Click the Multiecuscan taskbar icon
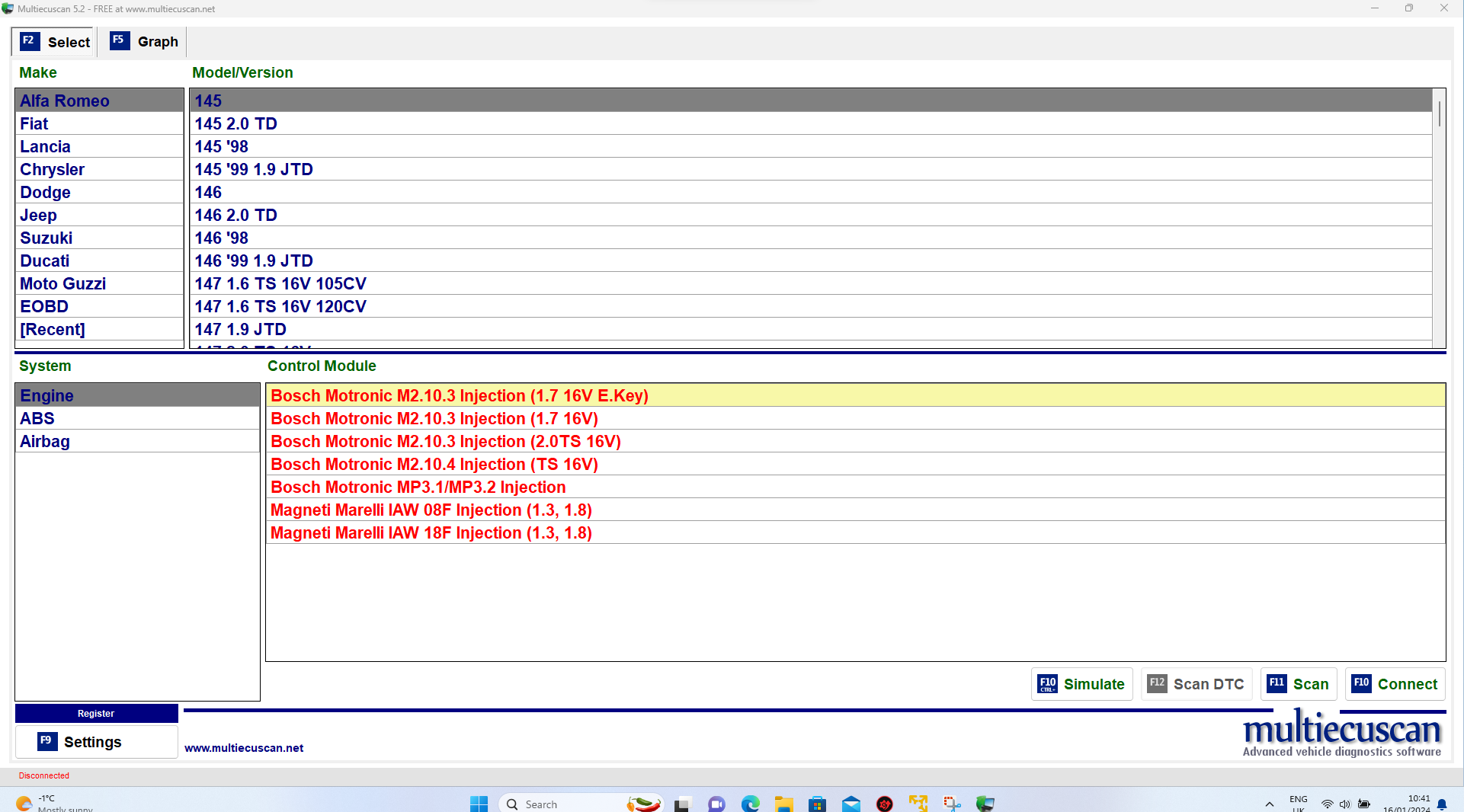The image size is (1464, 812). (x=985, y=804)
